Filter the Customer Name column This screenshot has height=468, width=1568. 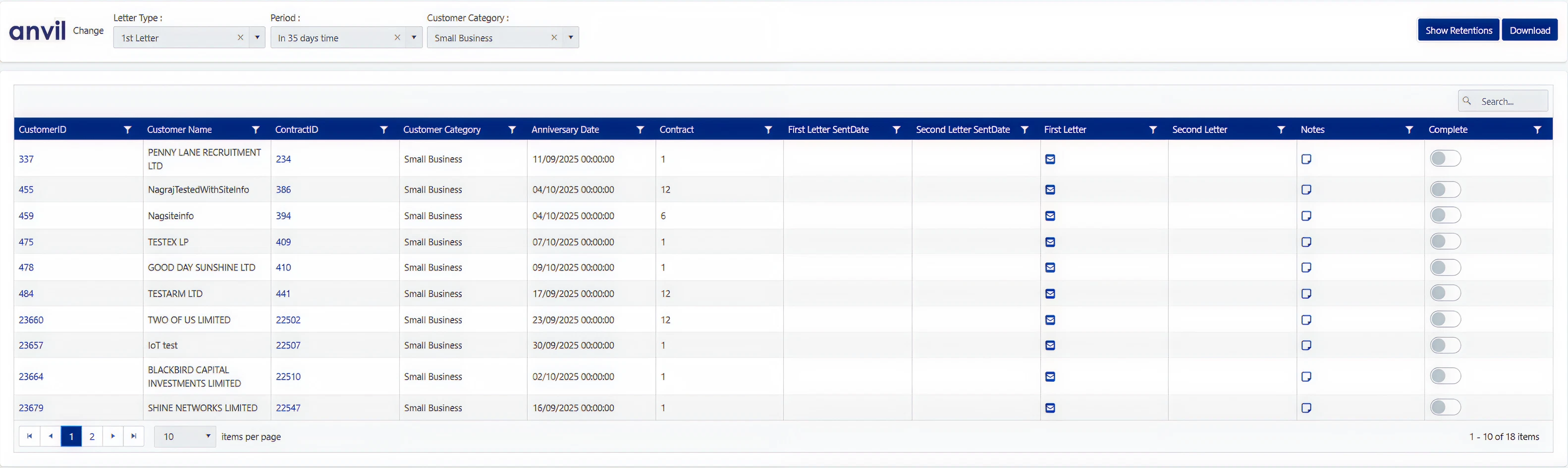256,130
